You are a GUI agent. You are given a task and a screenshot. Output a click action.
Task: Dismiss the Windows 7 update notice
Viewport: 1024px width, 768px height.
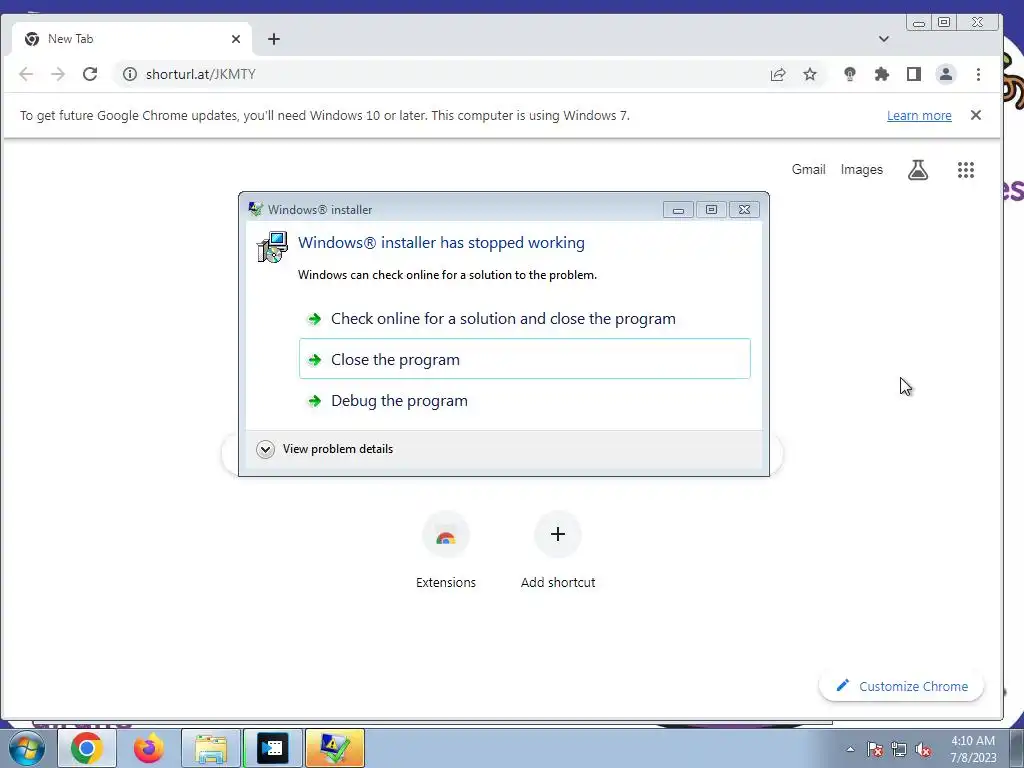click(976, 115)
